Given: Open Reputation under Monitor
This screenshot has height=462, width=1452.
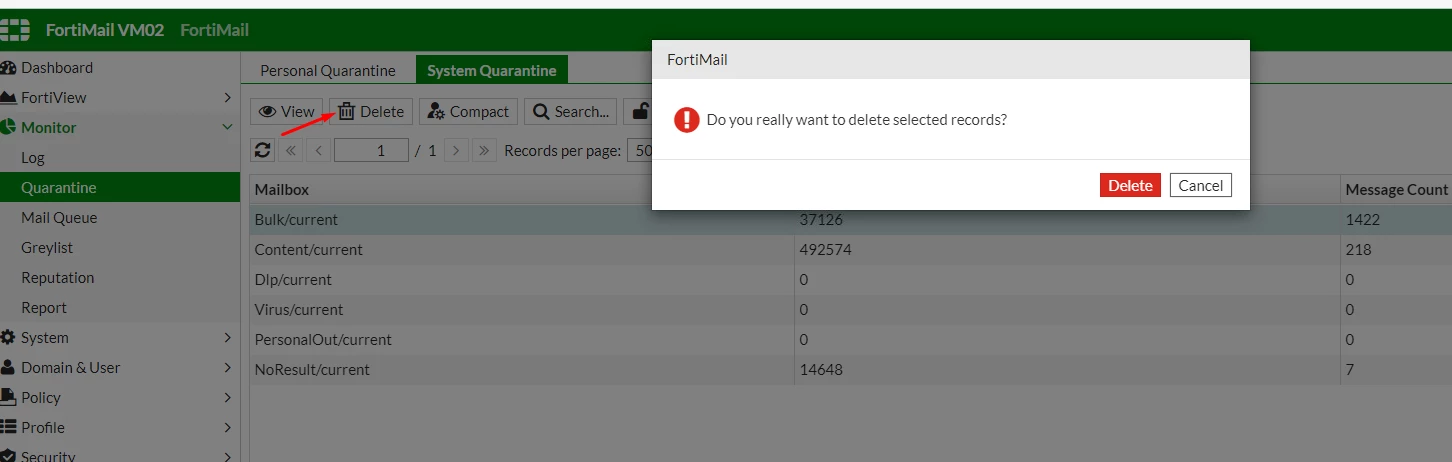Looking at the screenshot, I should click(x=58, y=278).
